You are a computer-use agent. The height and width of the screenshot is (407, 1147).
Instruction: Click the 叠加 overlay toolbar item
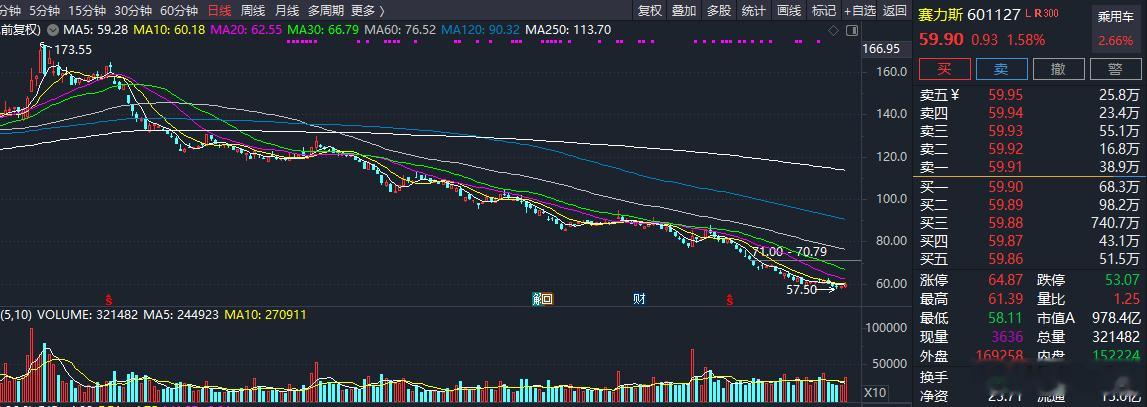click(x=684, y=10)
